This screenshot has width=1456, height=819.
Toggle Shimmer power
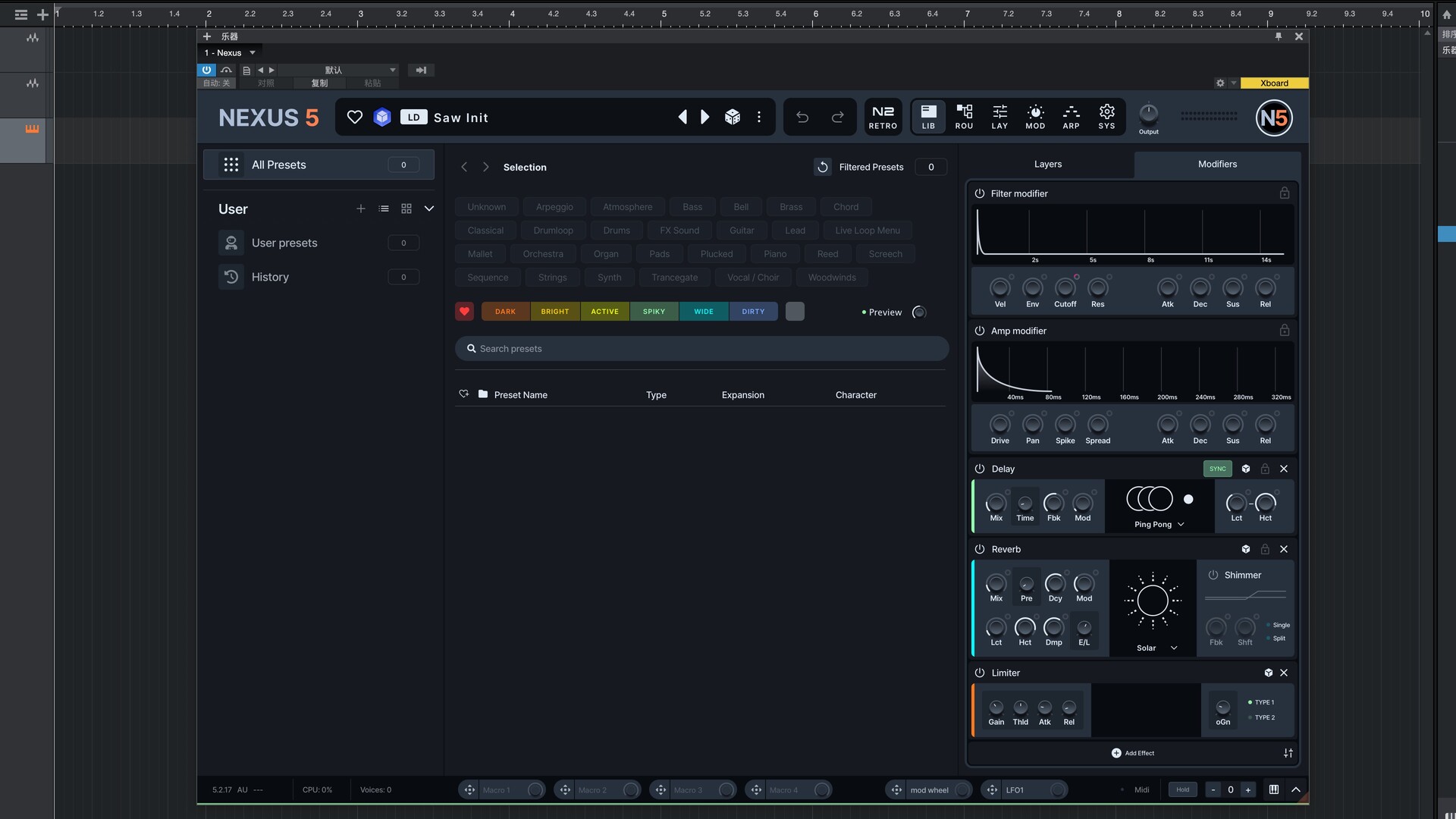[1213, 575]
